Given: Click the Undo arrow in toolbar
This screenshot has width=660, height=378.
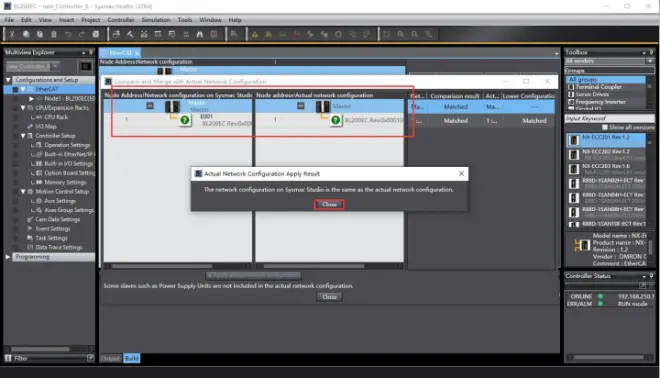Looking at the screenshot, I should (68, 35).
